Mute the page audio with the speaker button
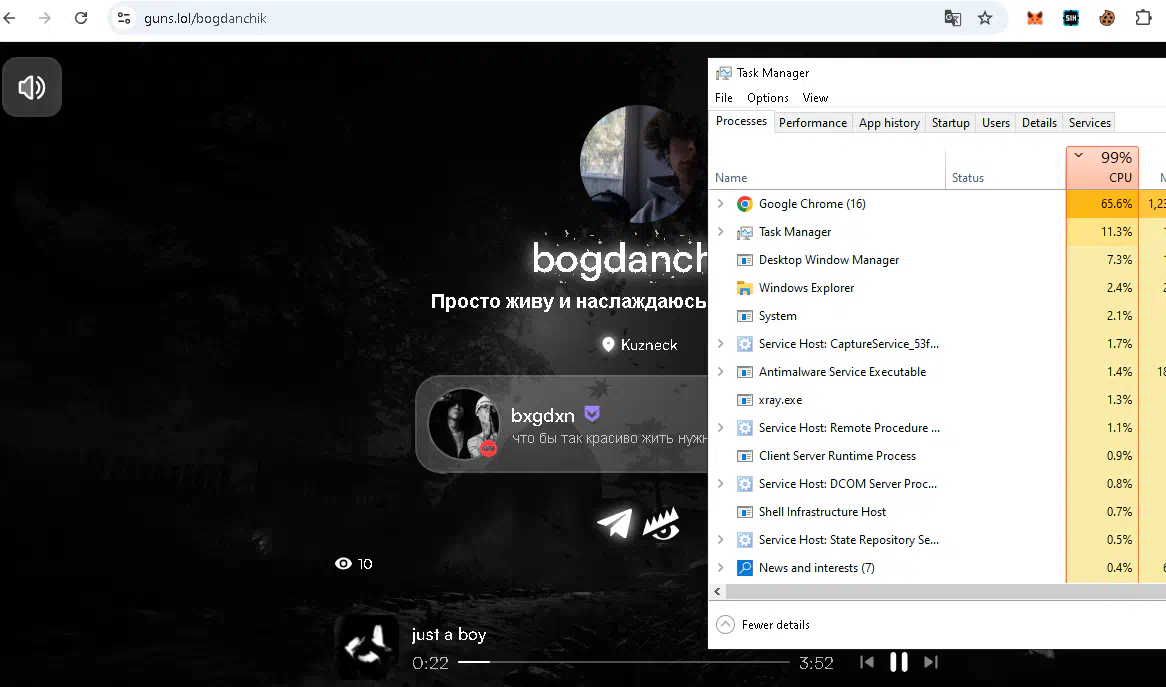1166x687 pixels. pyautogui.click(x=32, y=88)
